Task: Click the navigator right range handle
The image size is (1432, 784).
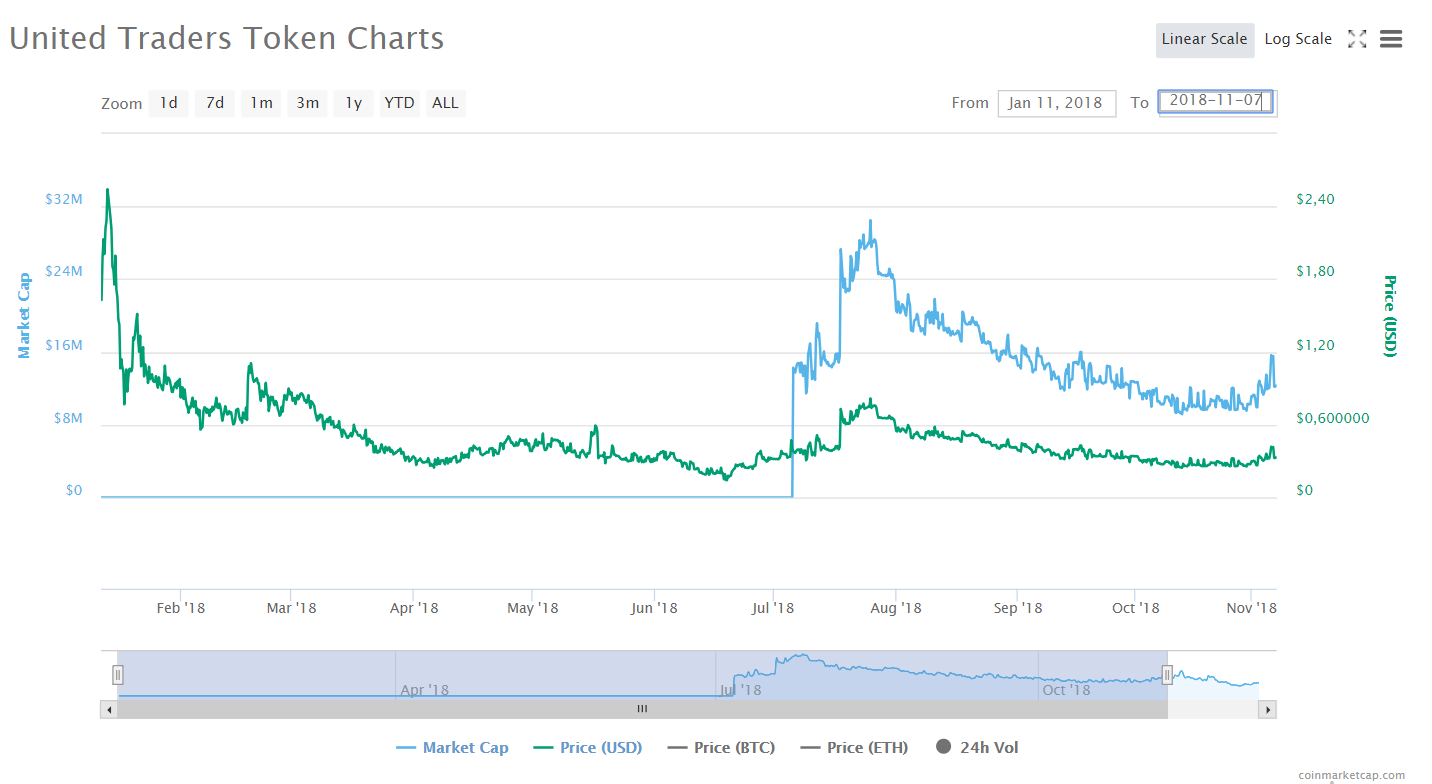Action: click(x=1167, y=675)
